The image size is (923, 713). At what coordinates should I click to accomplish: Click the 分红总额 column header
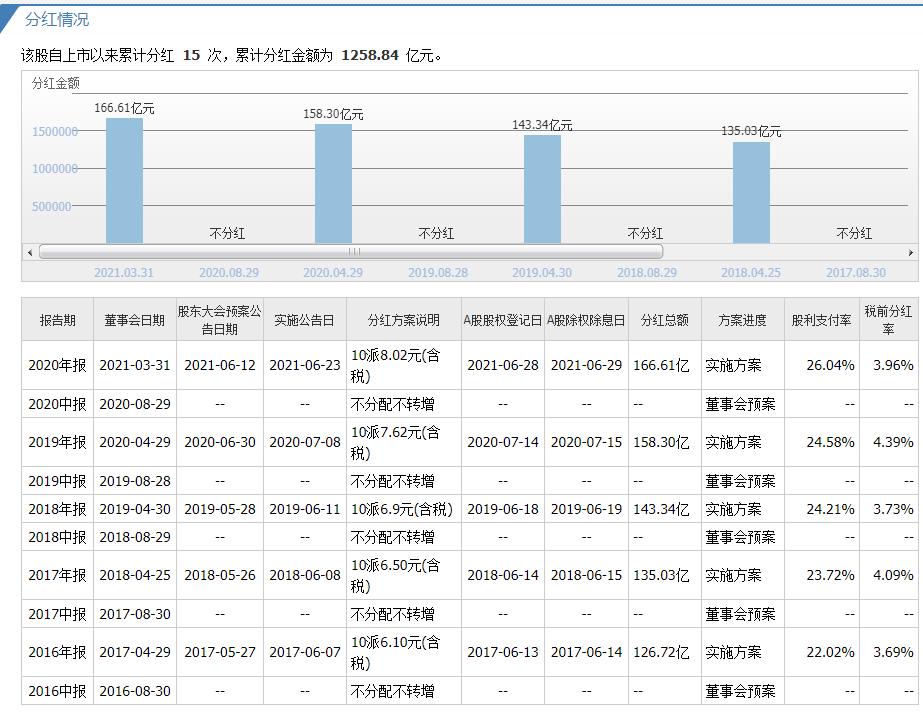coord(664,319)
